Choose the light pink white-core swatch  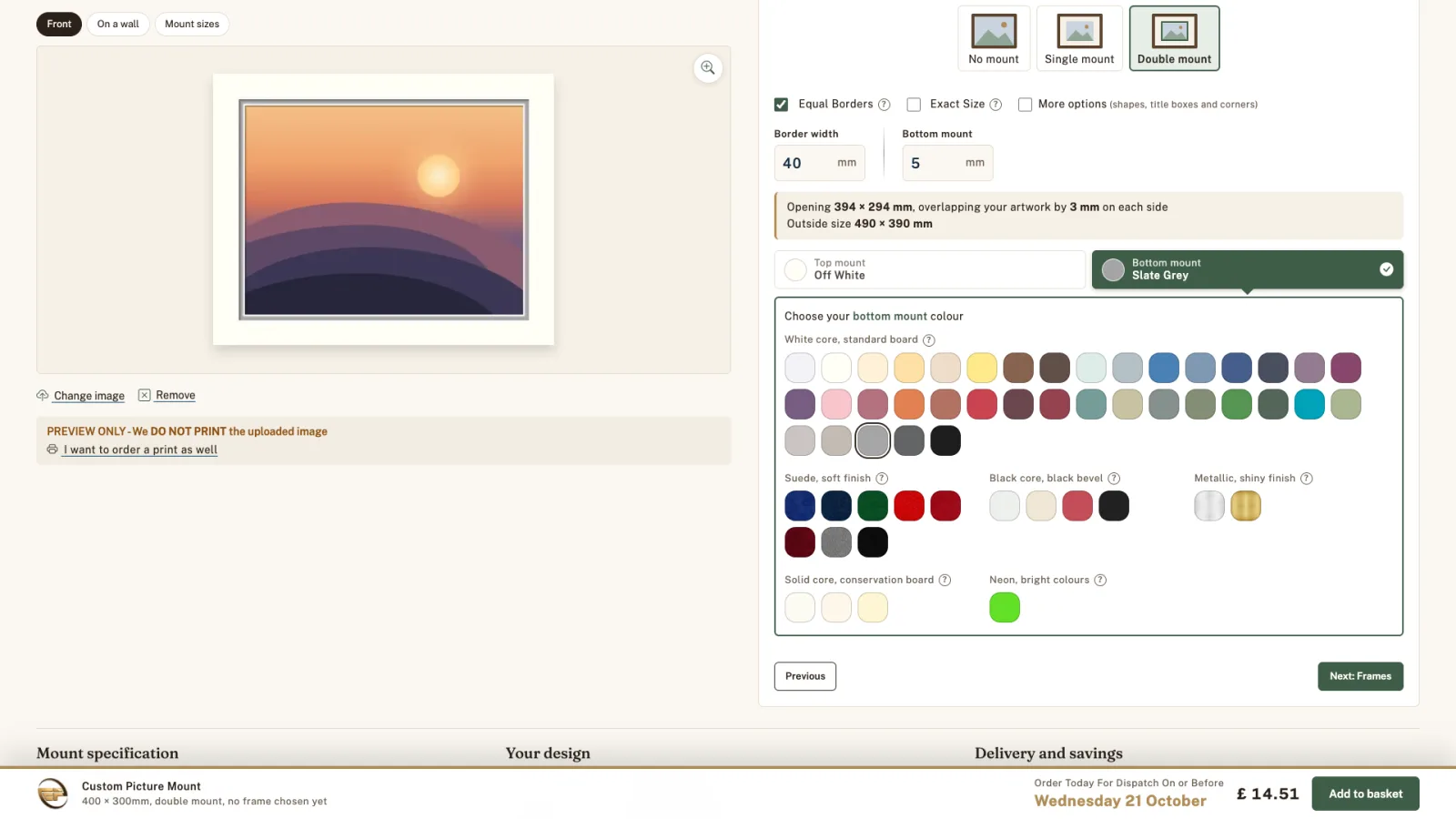coord(836,404)
